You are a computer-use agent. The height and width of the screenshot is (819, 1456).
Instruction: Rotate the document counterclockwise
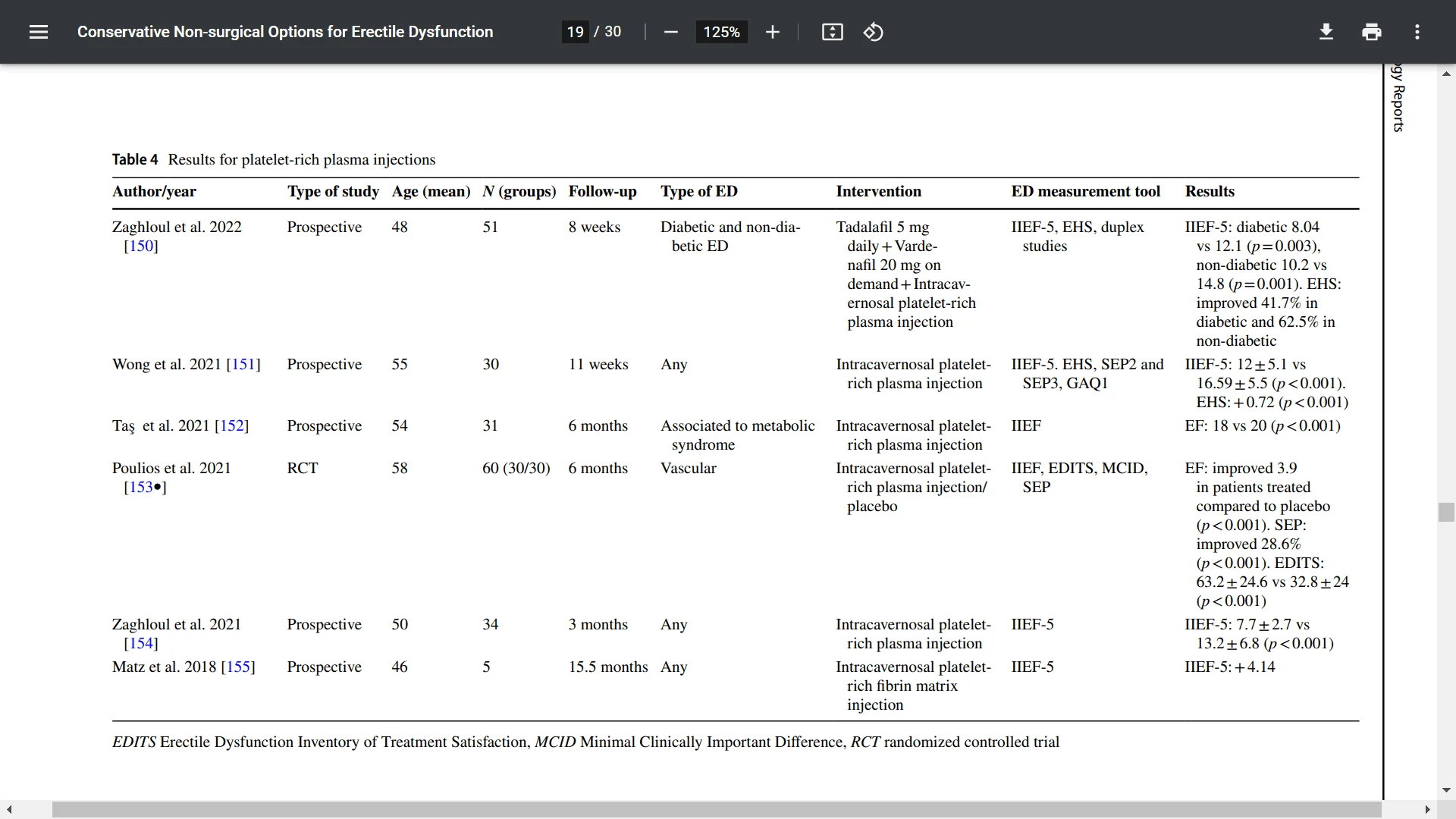(873, 32)
